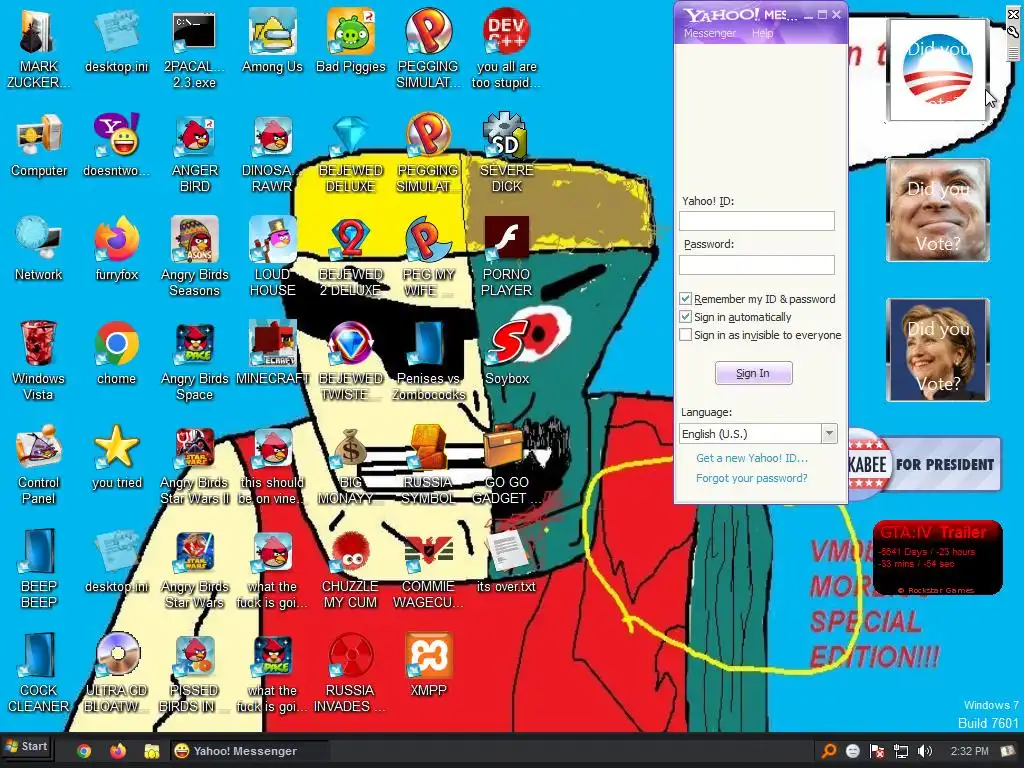Launch Chrome from the taskbar
Screen dimensions: 1024x768
[84, 751]
